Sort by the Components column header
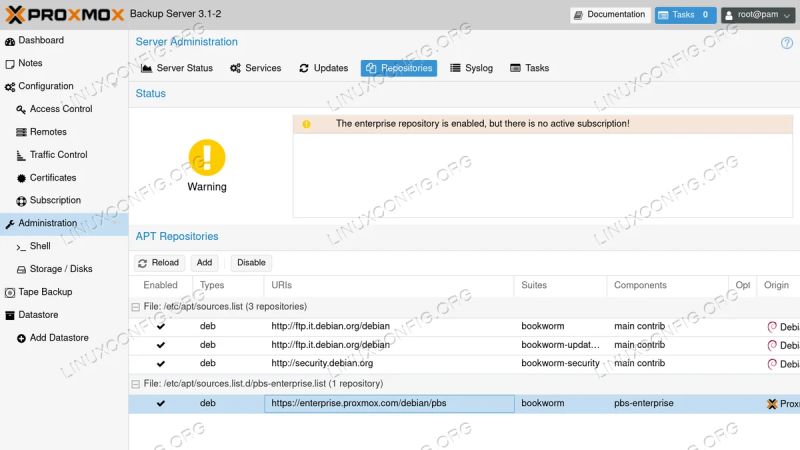800x450 pixels. pos(668,286)
